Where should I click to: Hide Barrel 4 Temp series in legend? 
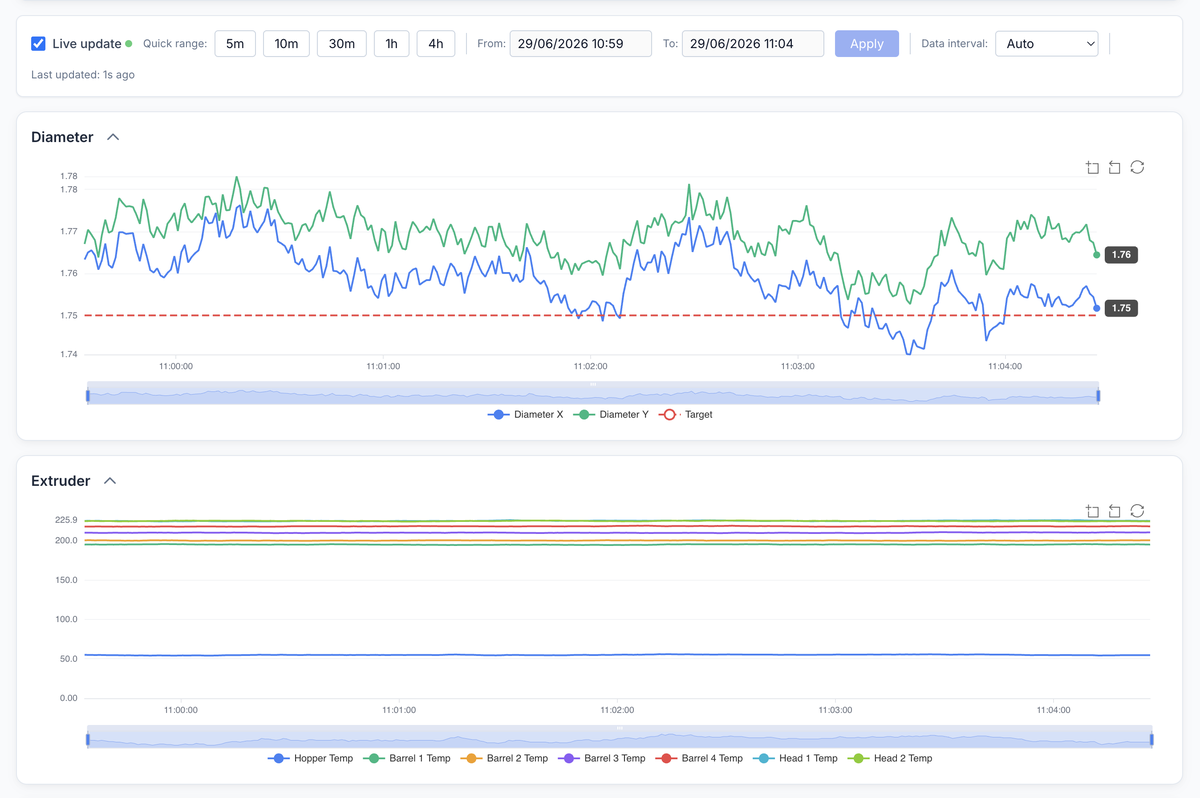pyautogui.click(x=698, y=758)
